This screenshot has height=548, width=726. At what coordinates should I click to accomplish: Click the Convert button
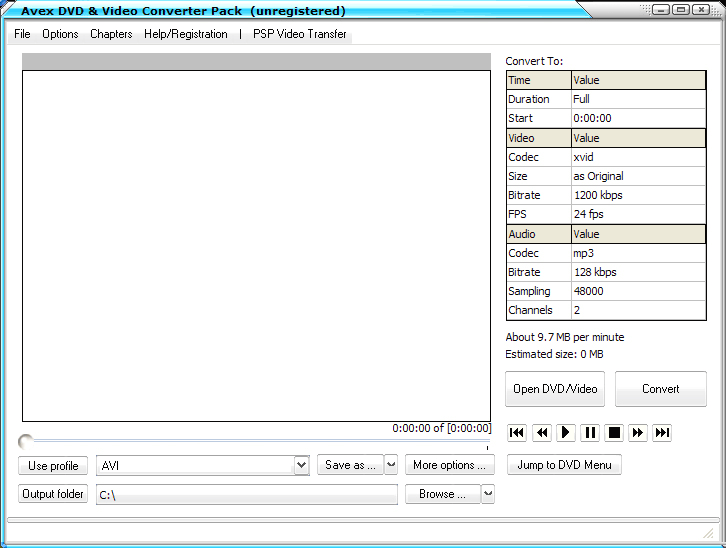(660, 389)
